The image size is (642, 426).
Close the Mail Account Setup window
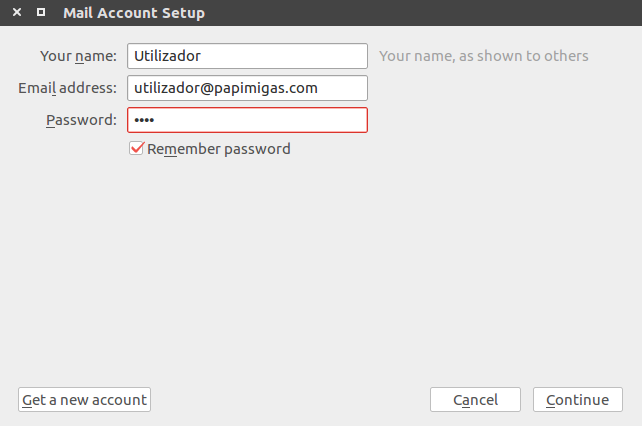[17, 13]
